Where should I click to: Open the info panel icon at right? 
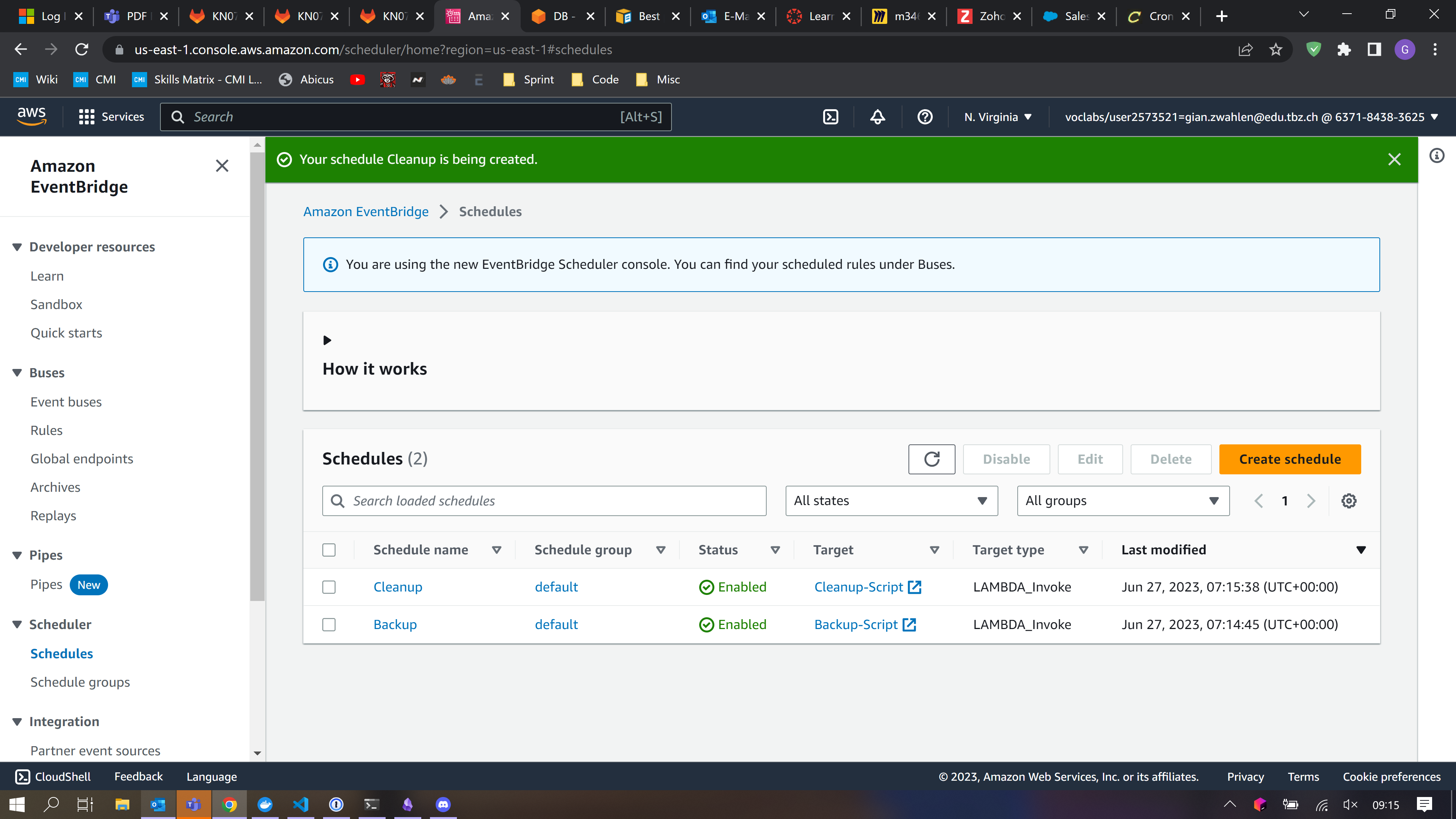[x=1437, y=155]
